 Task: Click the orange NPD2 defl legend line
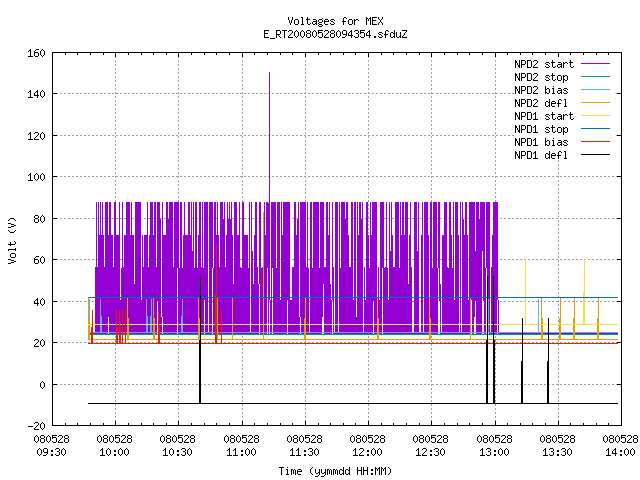click(x=595, y=103)
